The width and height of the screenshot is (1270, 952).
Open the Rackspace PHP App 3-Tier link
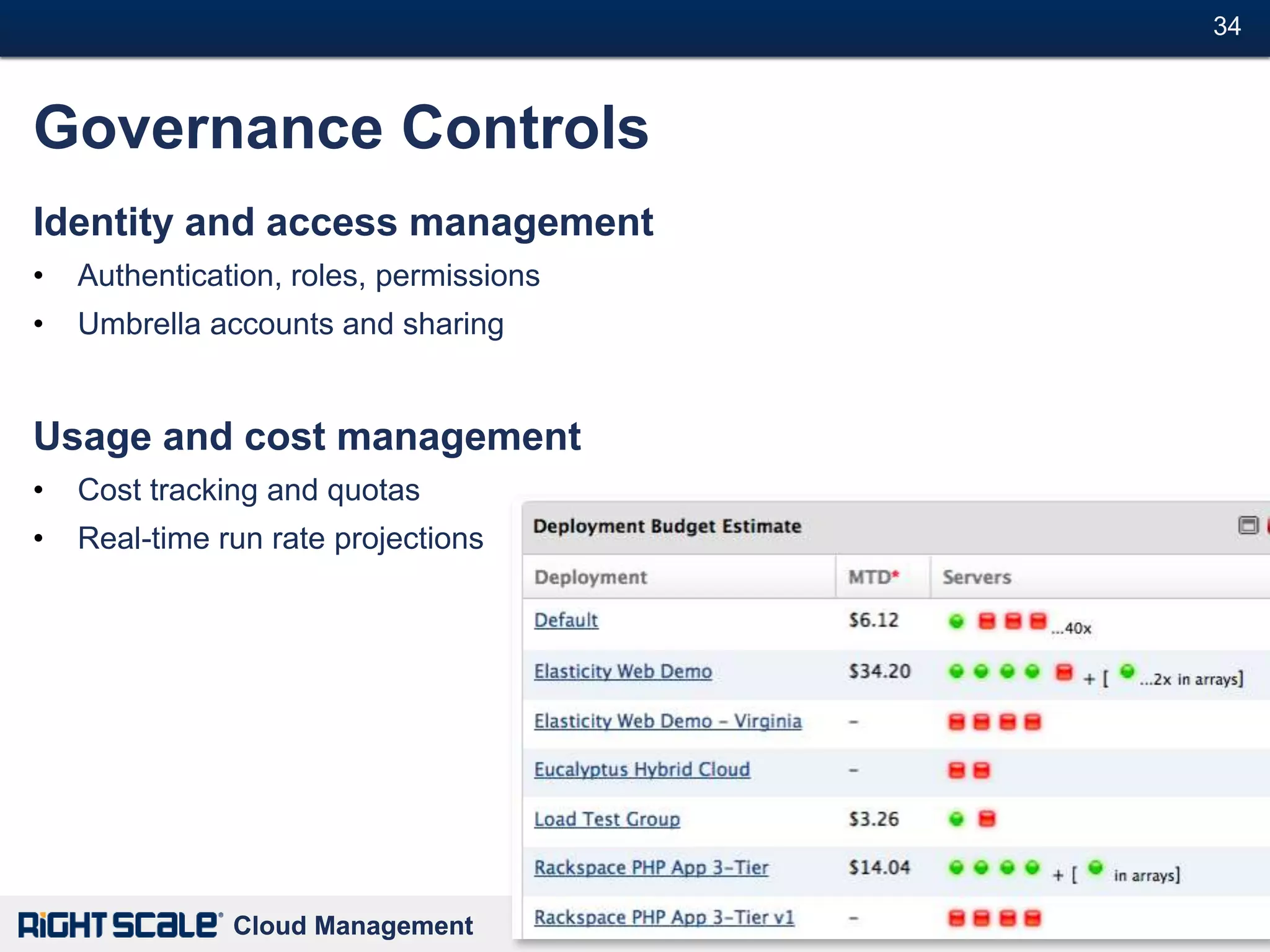point(651,868)
